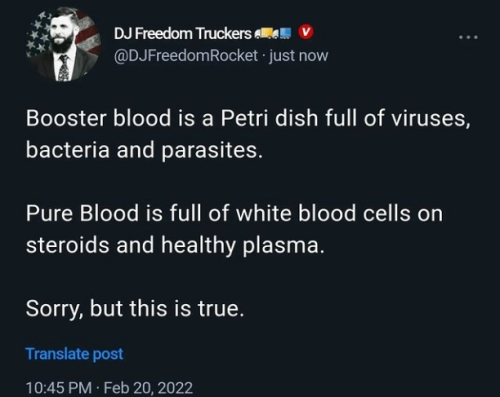
Task: Click the Feb 20, 2022 date
Action: click(148, 388)
